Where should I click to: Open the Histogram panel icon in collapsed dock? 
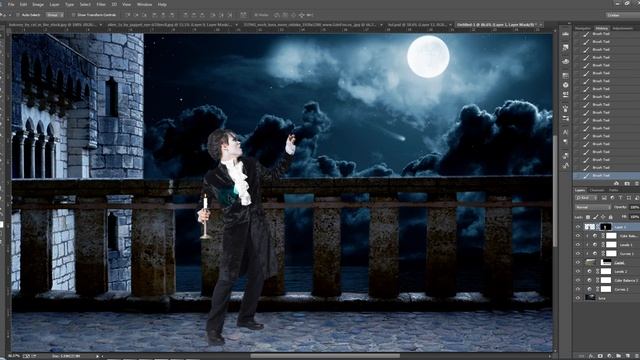(565, 34)
